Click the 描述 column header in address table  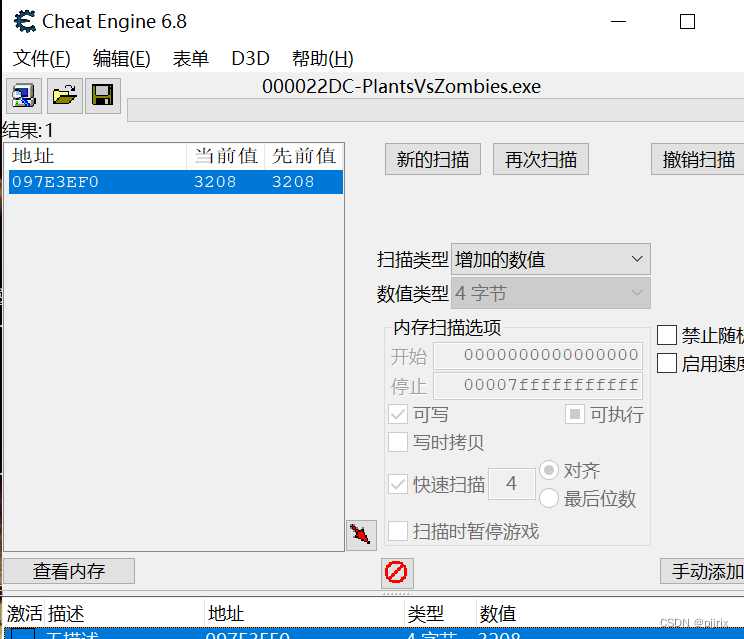(x=125, y=613)
